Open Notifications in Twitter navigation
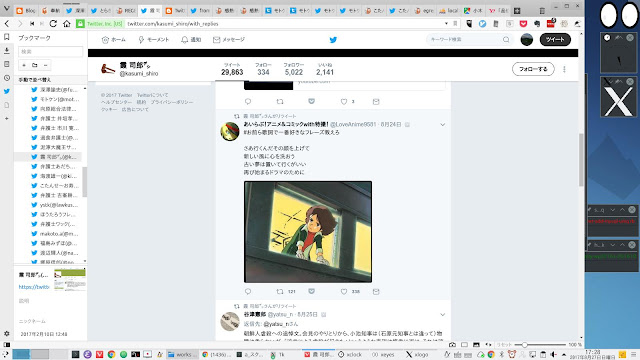The height and width of the screenshot is (360, 640). coord(191,40)
